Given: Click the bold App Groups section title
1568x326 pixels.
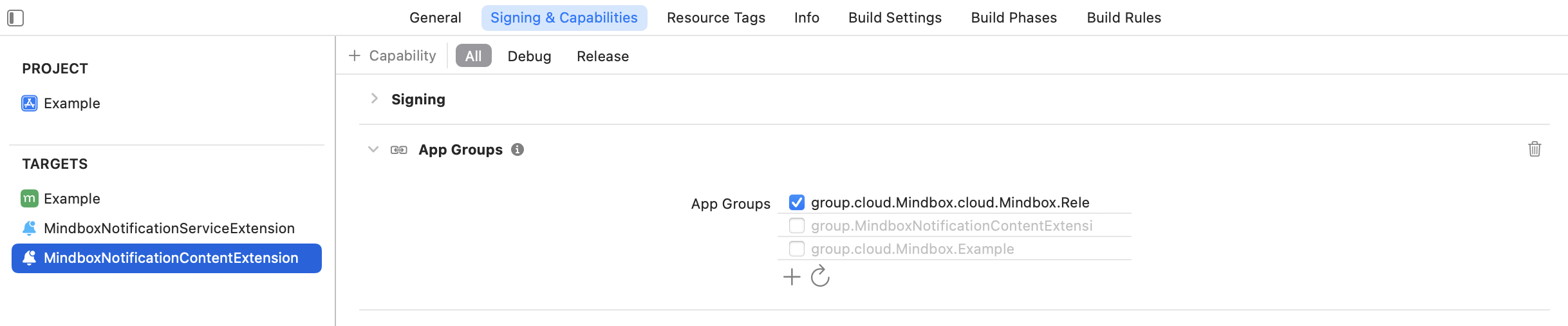Looking at the screenshot, I should [461, 149].
